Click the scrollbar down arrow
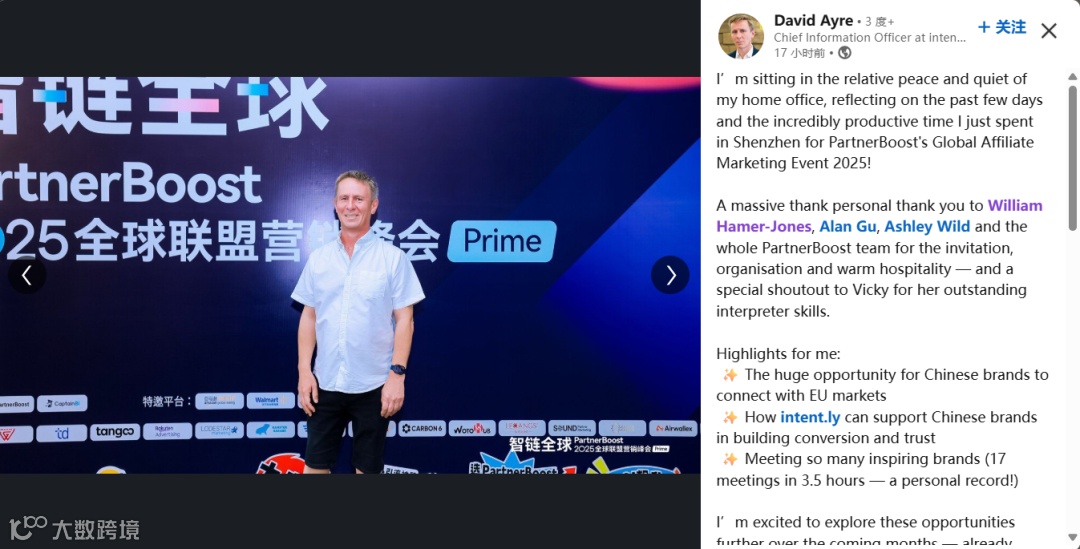Screen dimensions: 1080x549 pos(1072,537)
